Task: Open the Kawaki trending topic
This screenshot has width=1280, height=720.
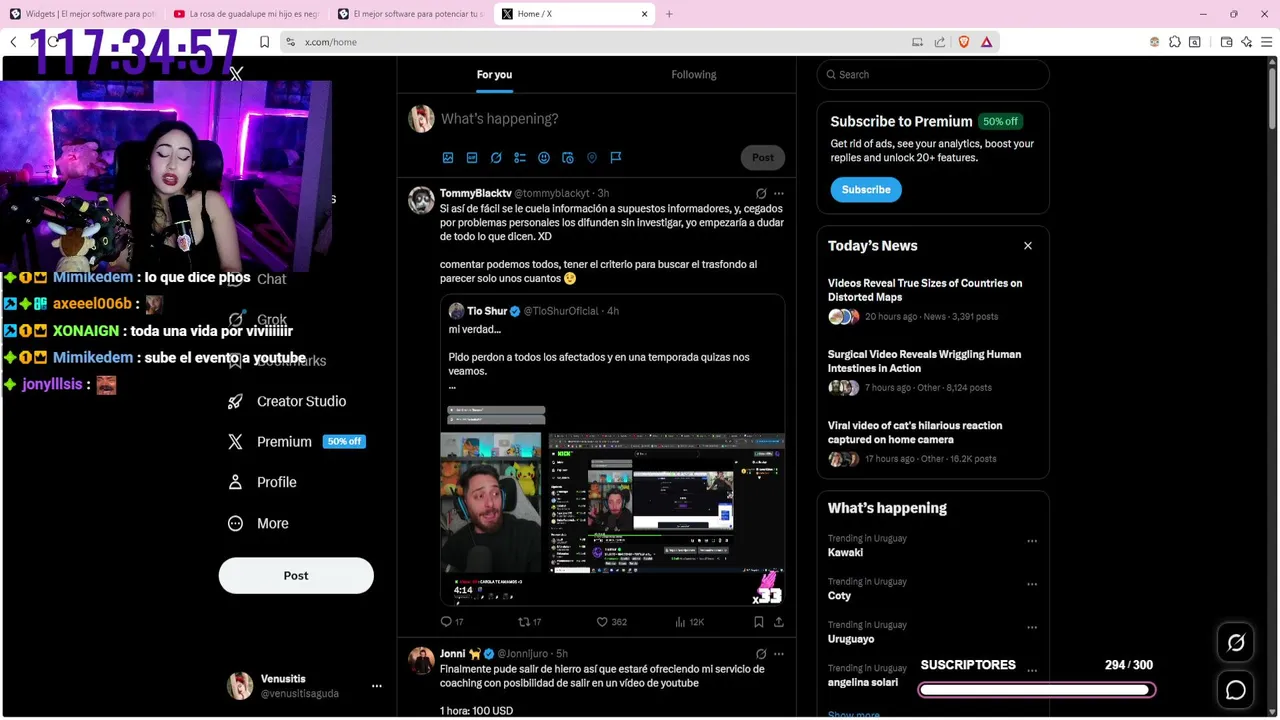Action: click(845, 553)
